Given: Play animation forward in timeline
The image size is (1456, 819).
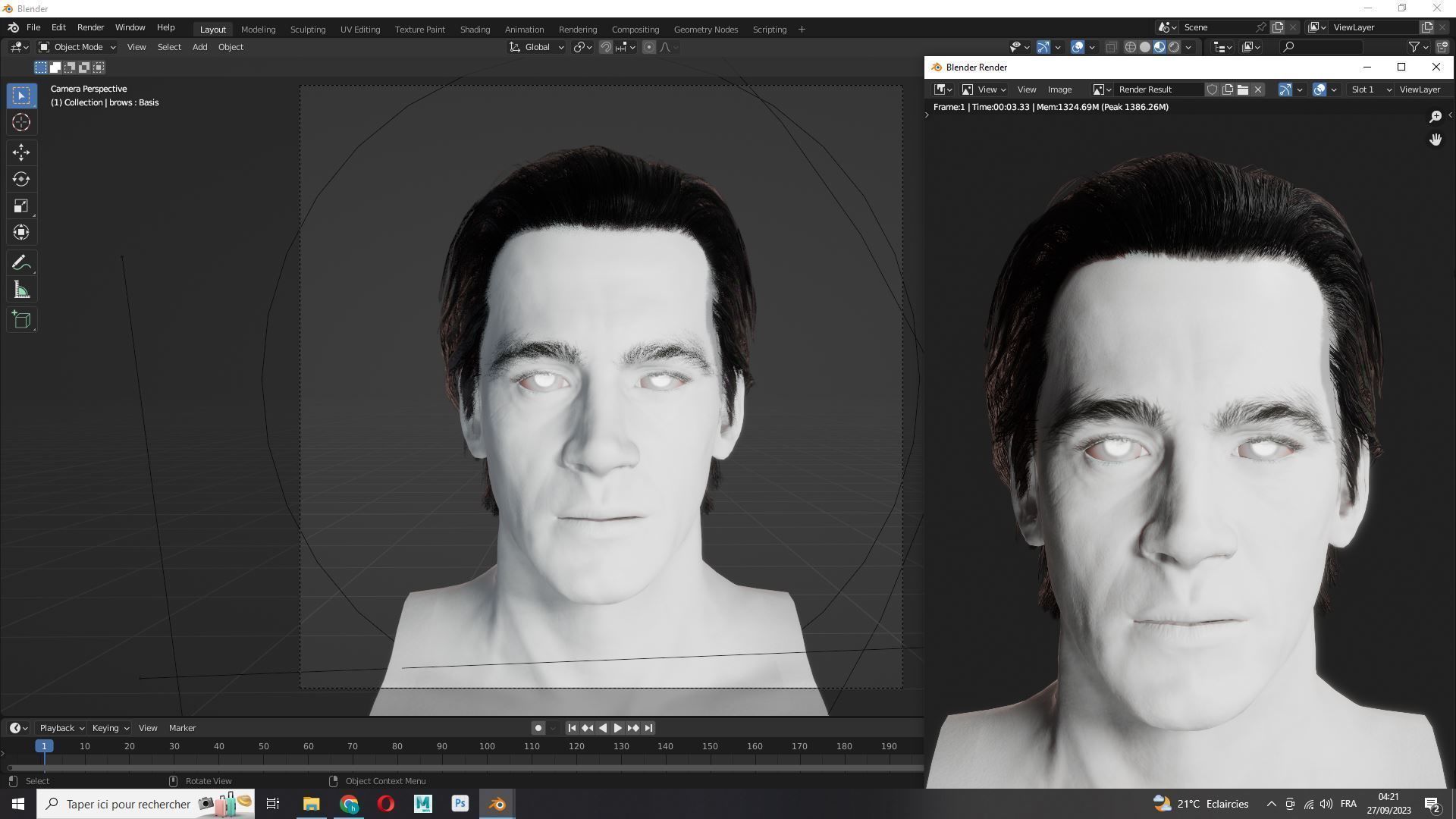Looking at the screenshot, I should (618, 728).
